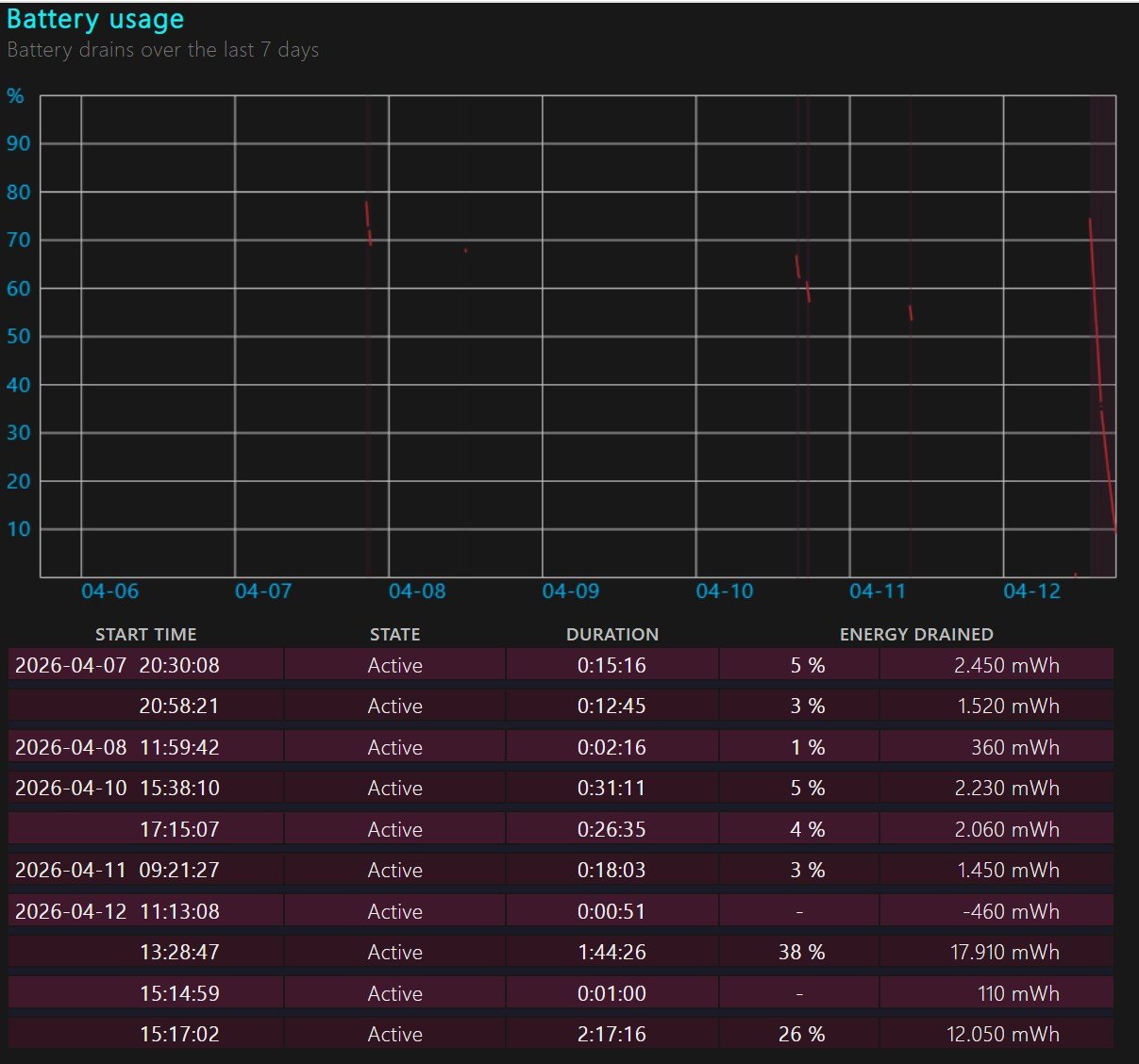The image size is (1139, 1064).
Task: Click the 0:18:03 duration cell
Action: coord(612,870)
